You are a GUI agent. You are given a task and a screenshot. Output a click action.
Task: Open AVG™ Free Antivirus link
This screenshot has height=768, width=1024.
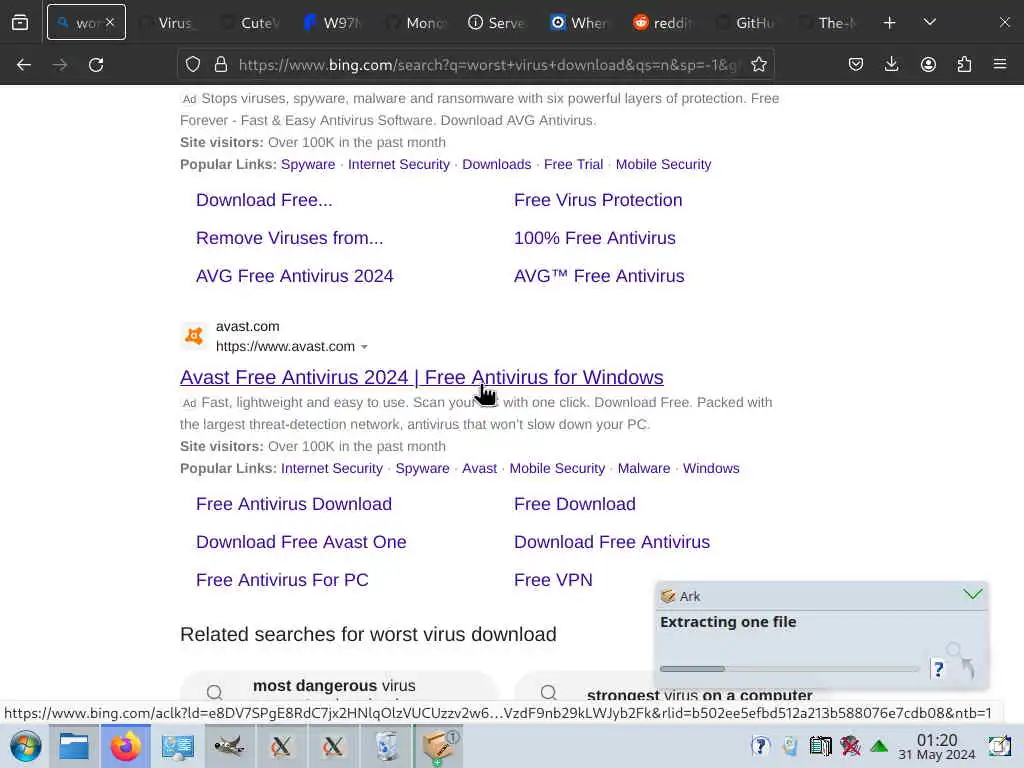point(599,276)
